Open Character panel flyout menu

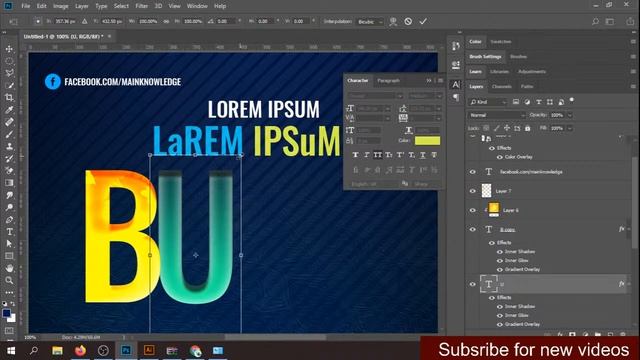(x=440, y=80)
